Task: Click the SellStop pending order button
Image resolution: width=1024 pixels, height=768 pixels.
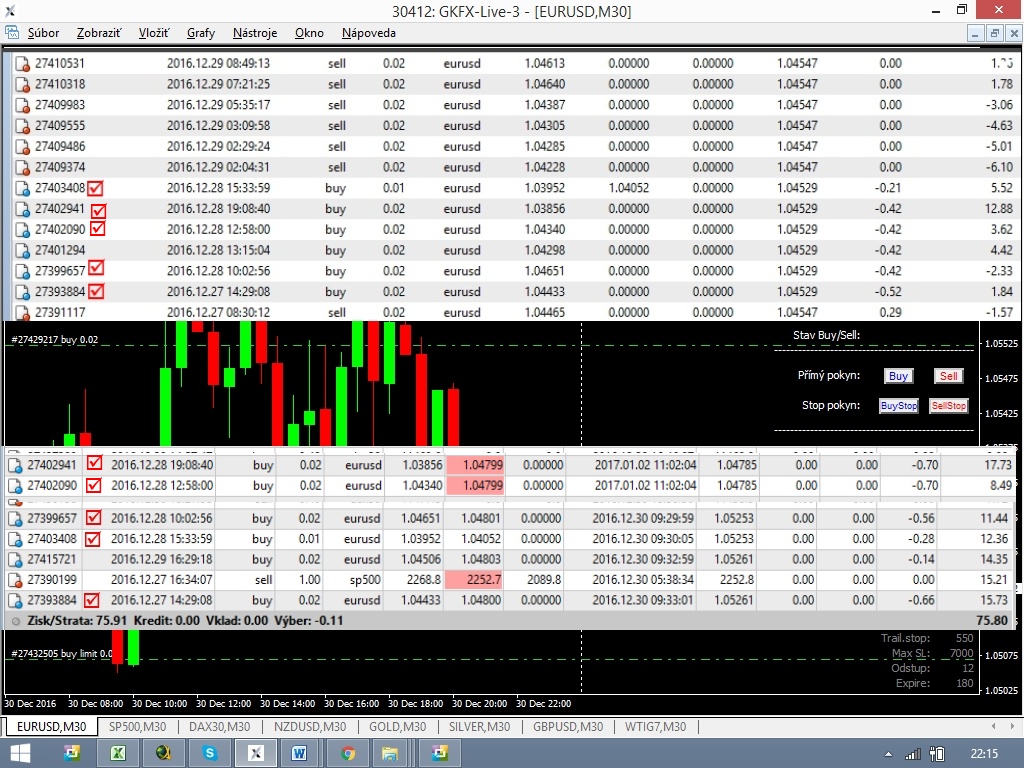Action: point(948,406)
